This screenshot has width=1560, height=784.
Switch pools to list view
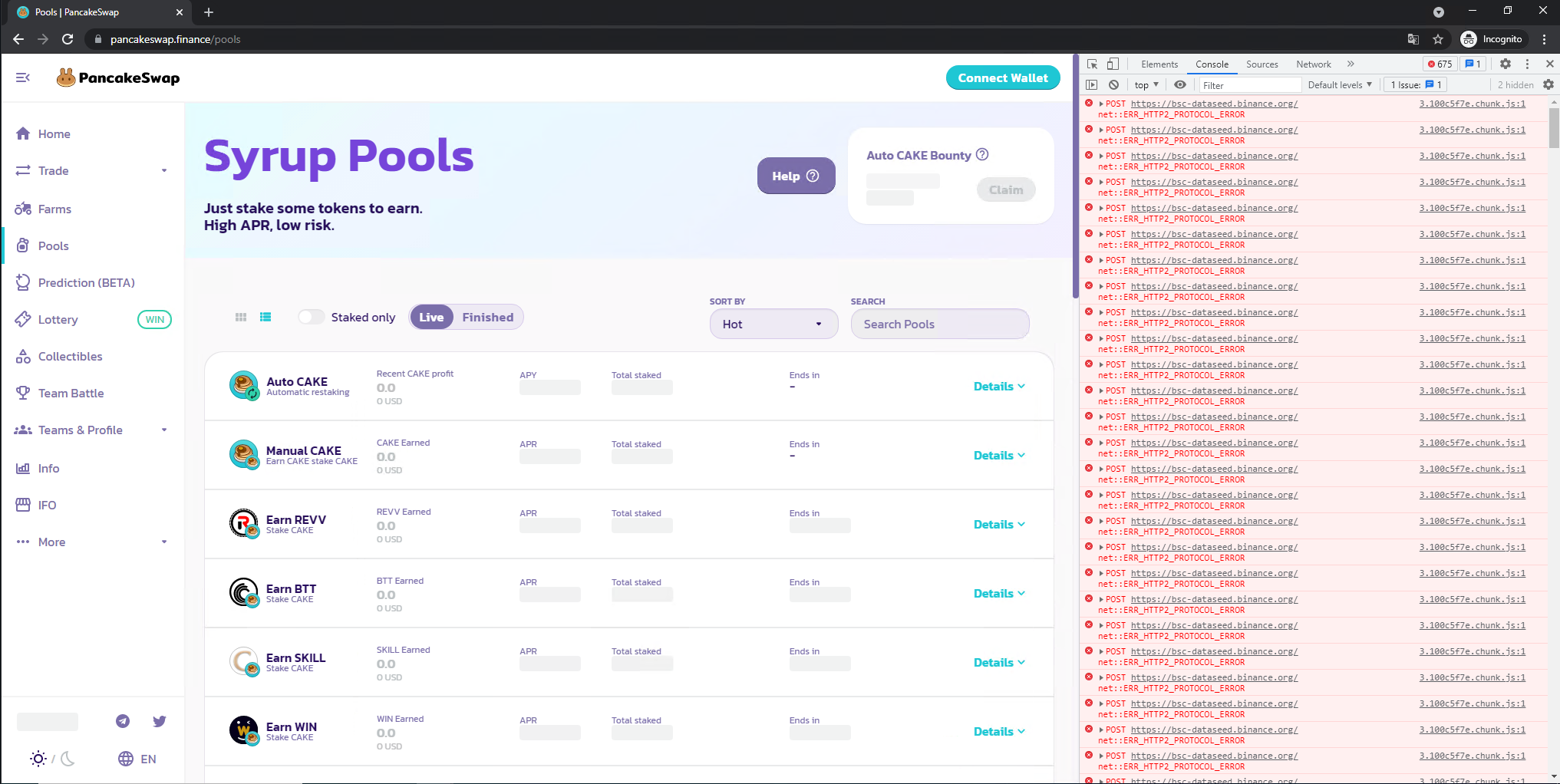[265, 316]
